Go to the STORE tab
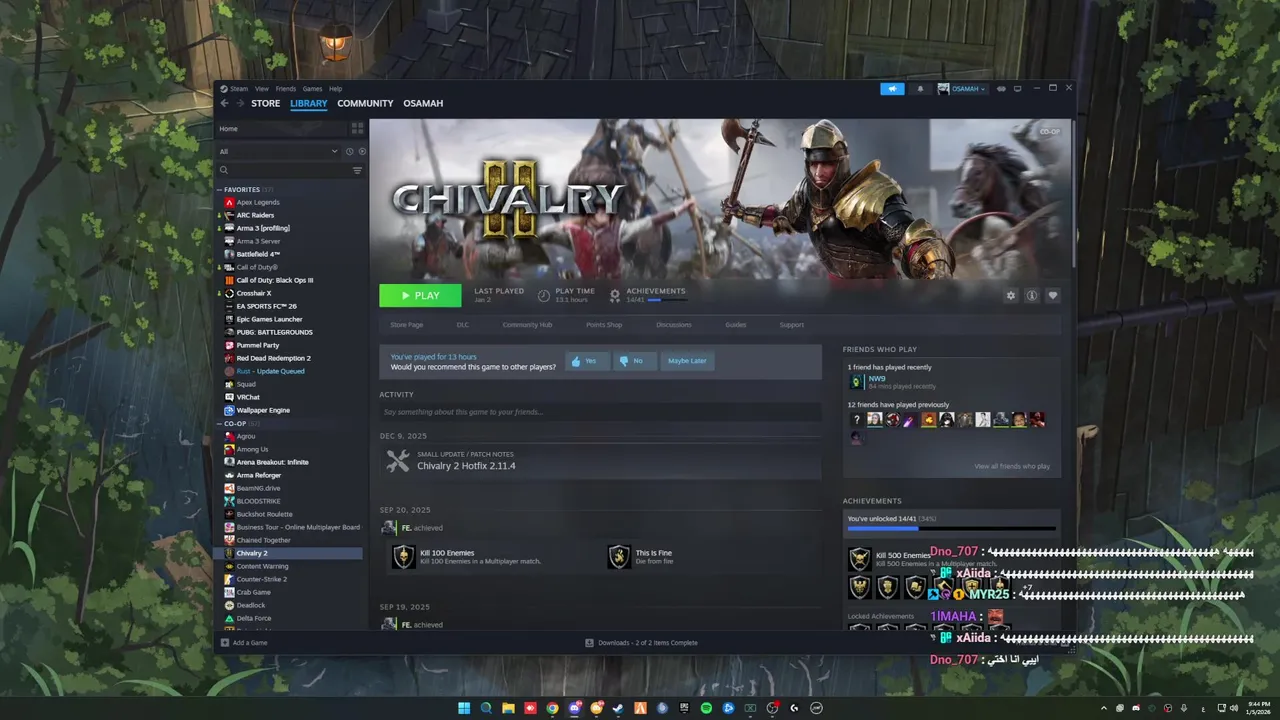 [x=265, y=103]
